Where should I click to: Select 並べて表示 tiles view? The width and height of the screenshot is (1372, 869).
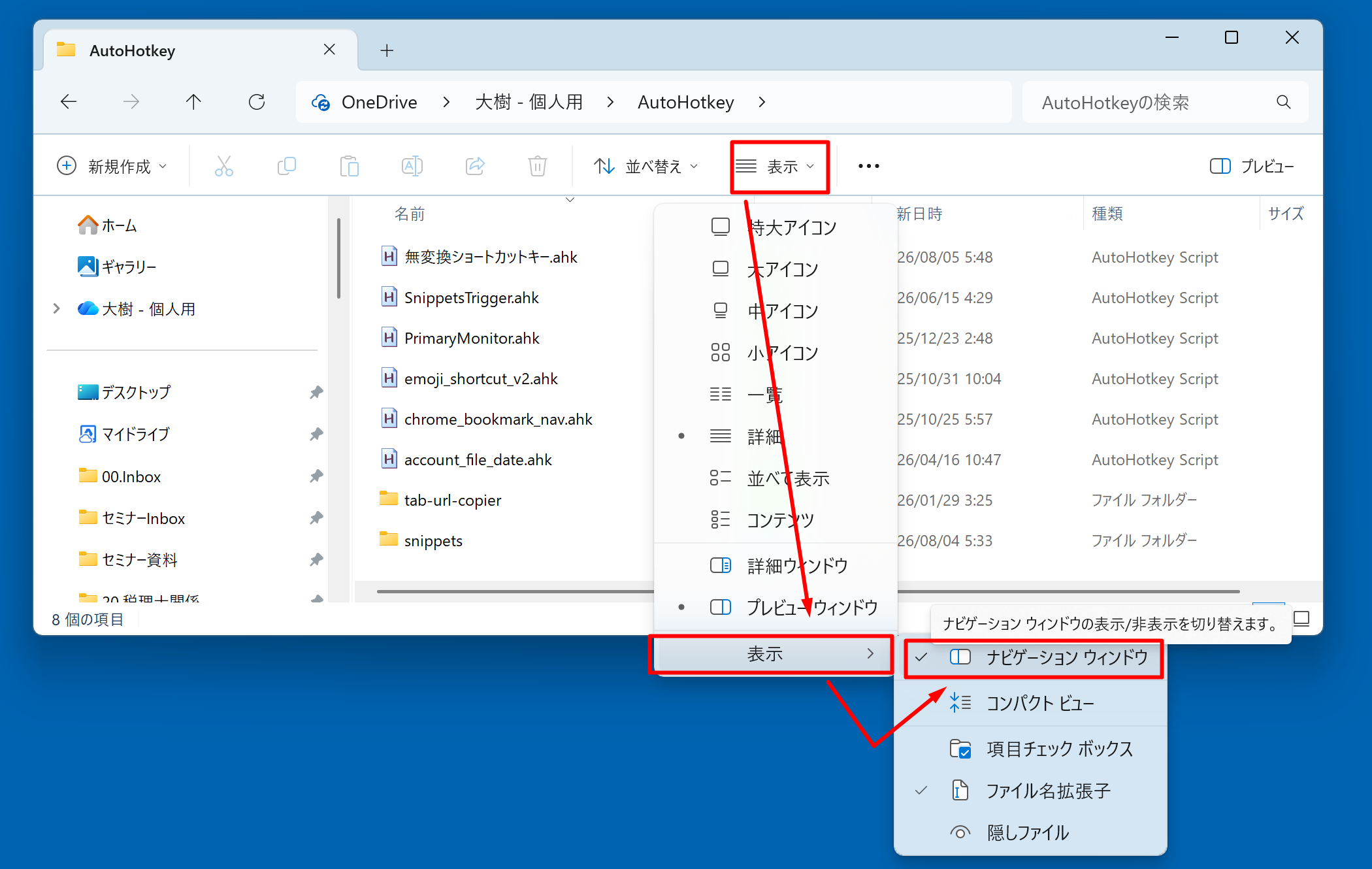pyautogui.click(x=776, y=478)
